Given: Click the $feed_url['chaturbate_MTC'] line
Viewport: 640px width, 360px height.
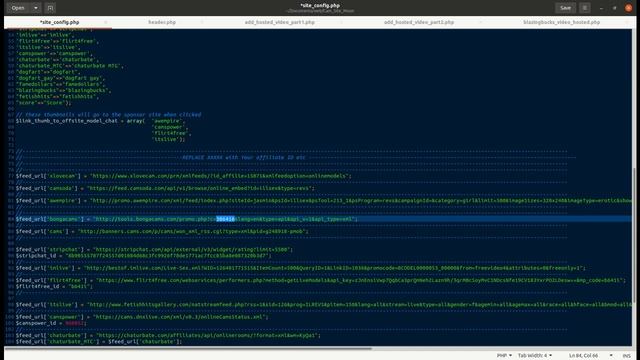Looking at the screenshot, I should pos(99,341).
